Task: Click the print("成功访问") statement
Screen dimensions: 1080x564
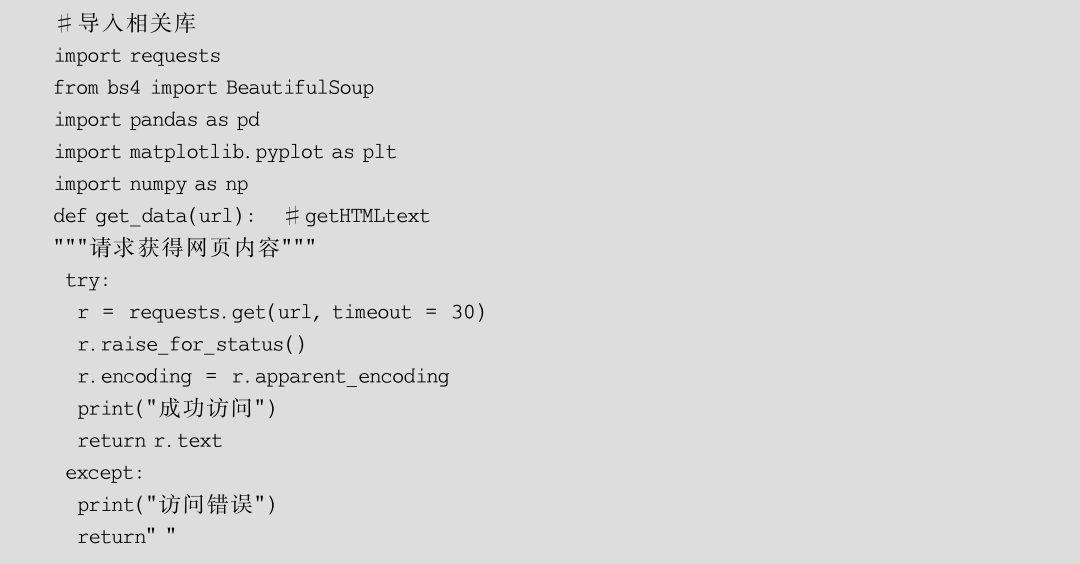Action: click(x=177, y=409)
